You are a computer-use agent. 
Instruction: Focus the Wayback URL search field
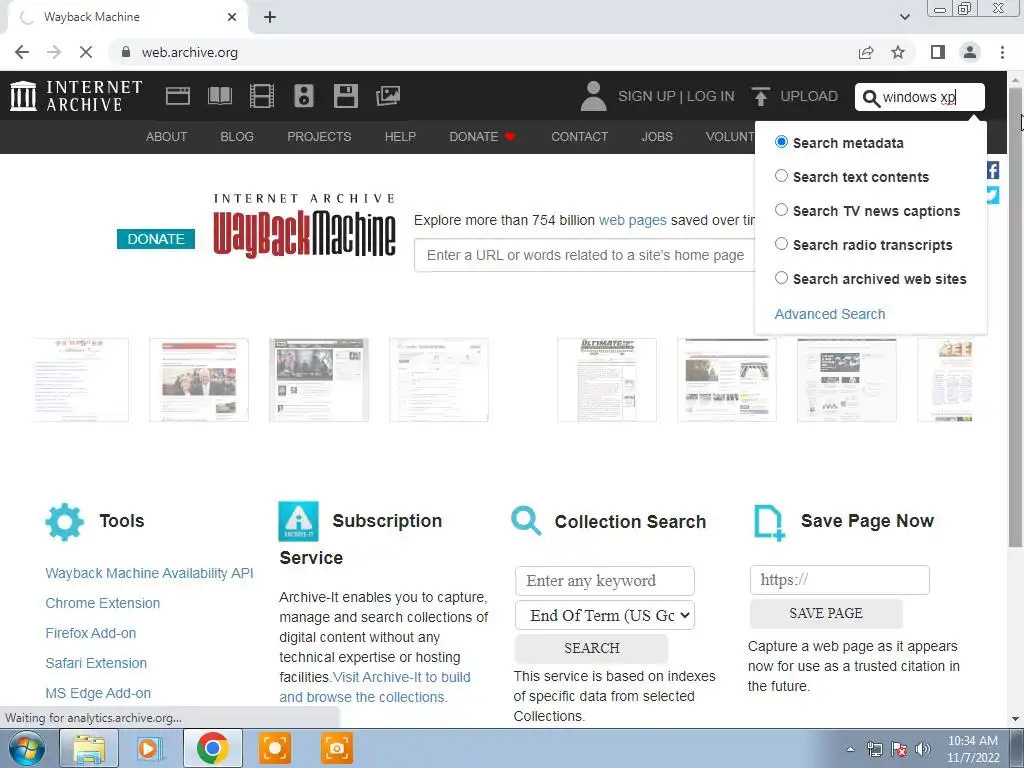(x=584, y=255)
